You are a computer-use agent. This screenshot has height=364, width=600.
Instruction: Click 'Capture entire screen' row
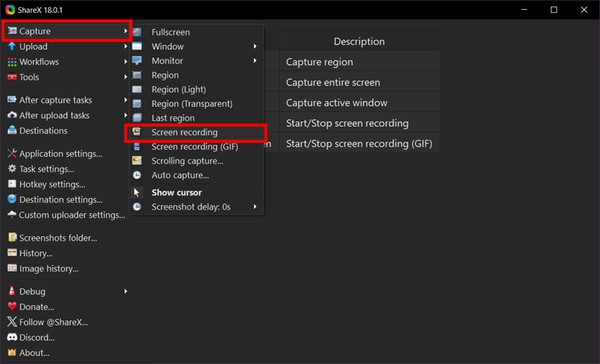point(359,82)
